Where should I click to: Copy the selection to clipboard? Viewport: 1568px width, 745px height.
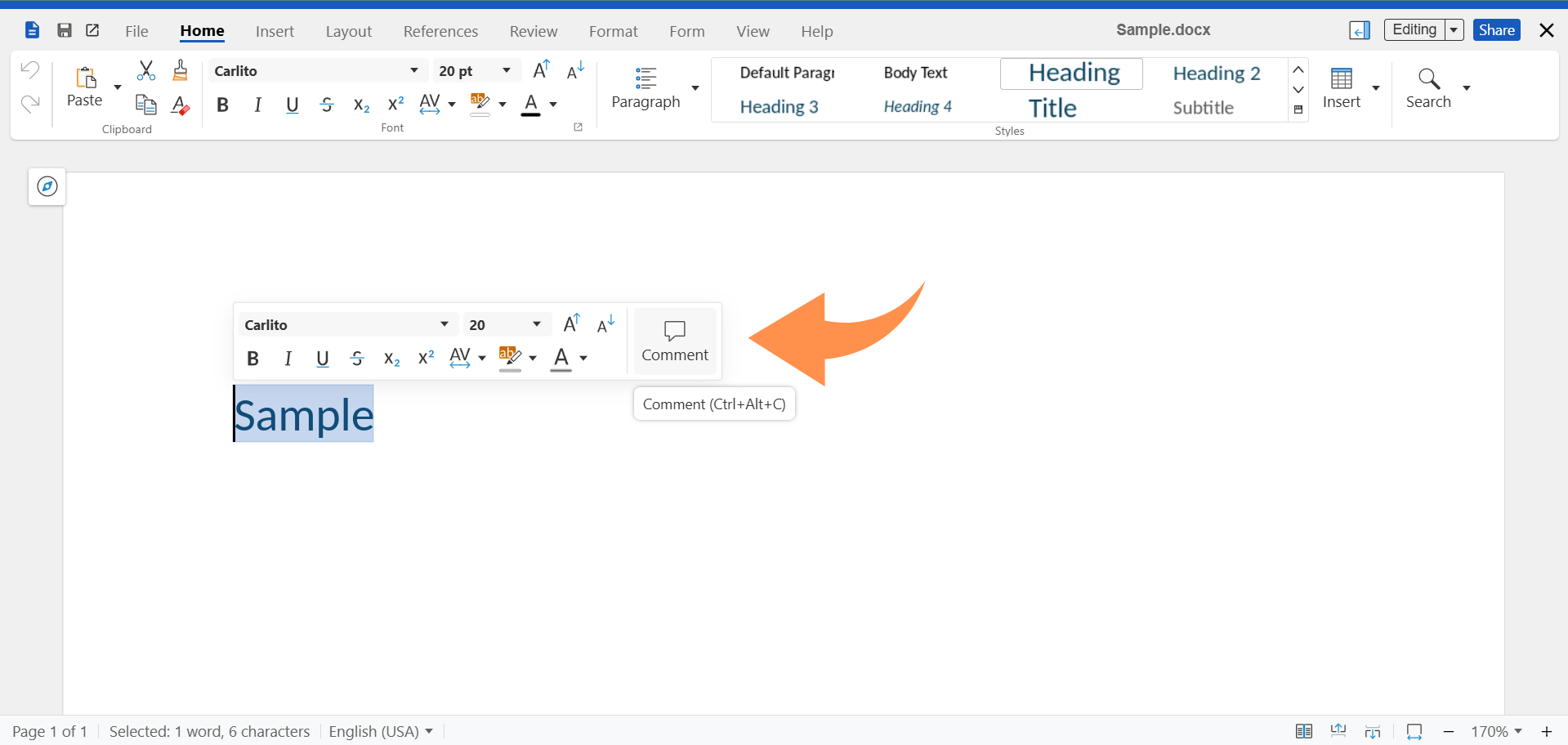146,105
